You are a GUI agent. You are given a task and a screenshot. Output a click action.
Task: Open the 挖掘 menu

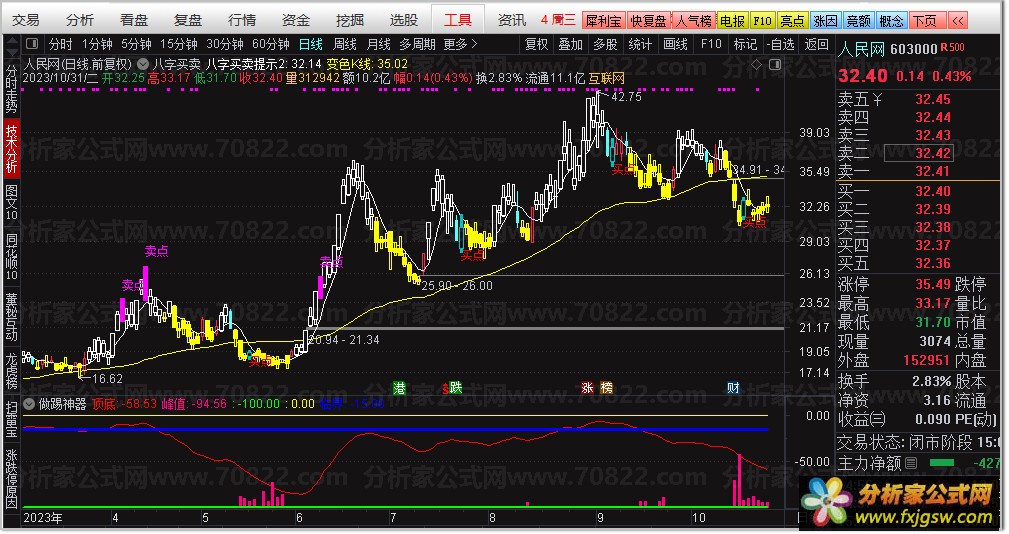350,20
